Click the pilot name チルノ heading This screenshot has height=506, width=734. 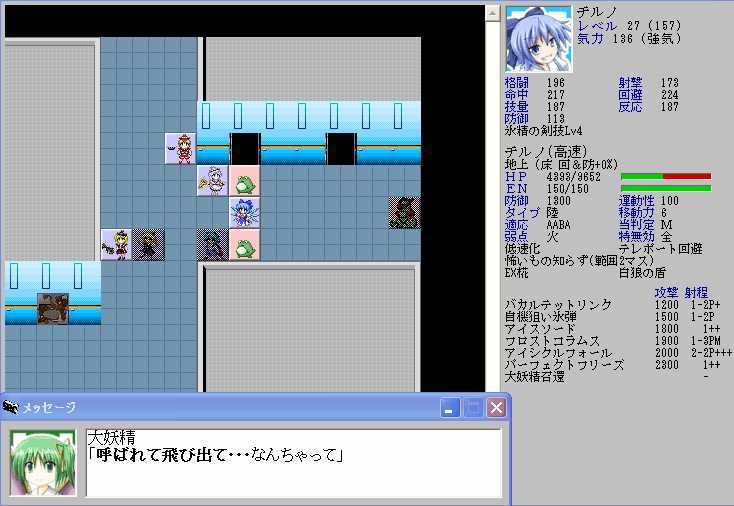[x=597, y=12]
